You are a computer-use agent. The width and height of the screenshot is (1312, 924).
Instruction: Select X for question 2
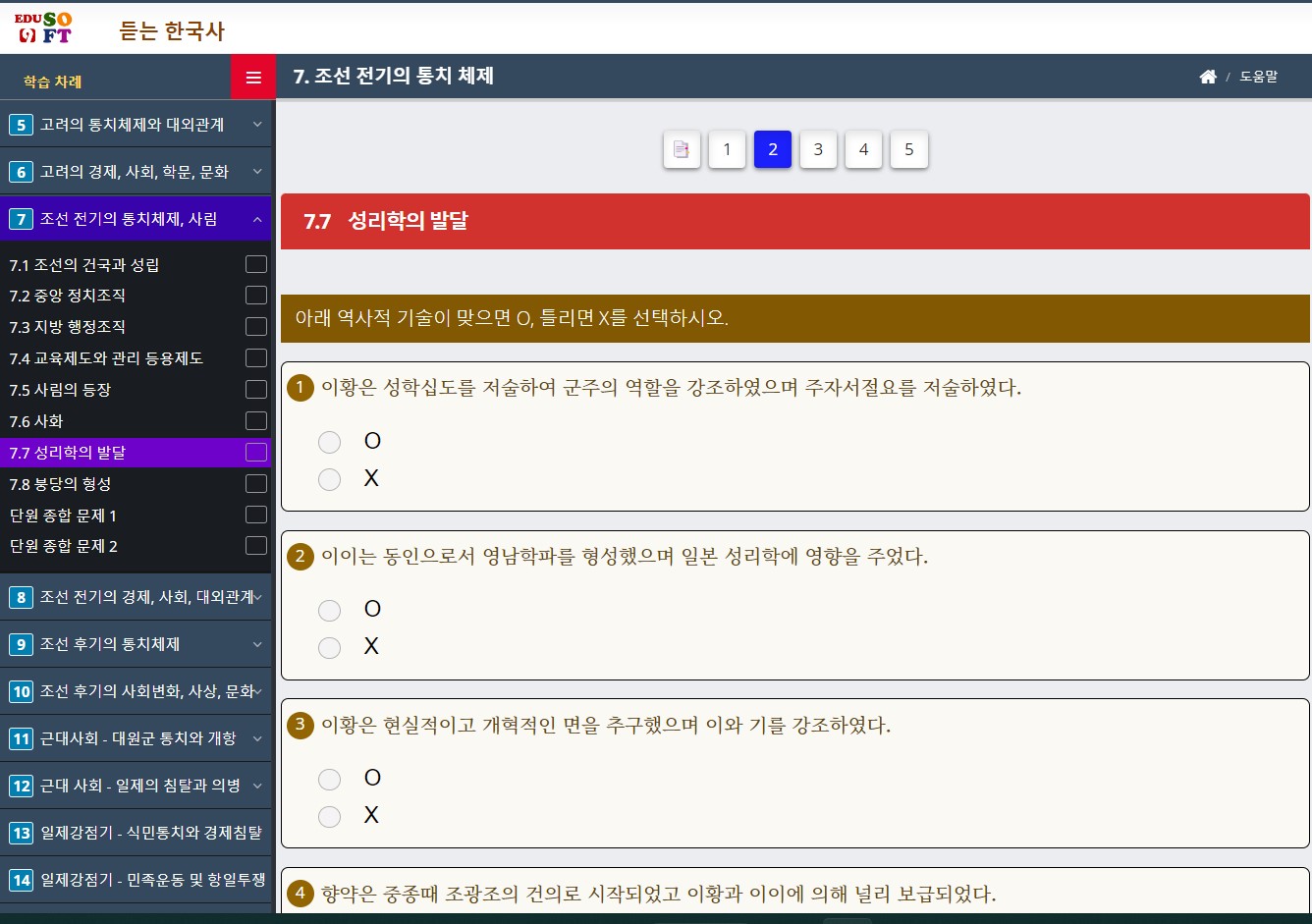click(x=329, y=648)
